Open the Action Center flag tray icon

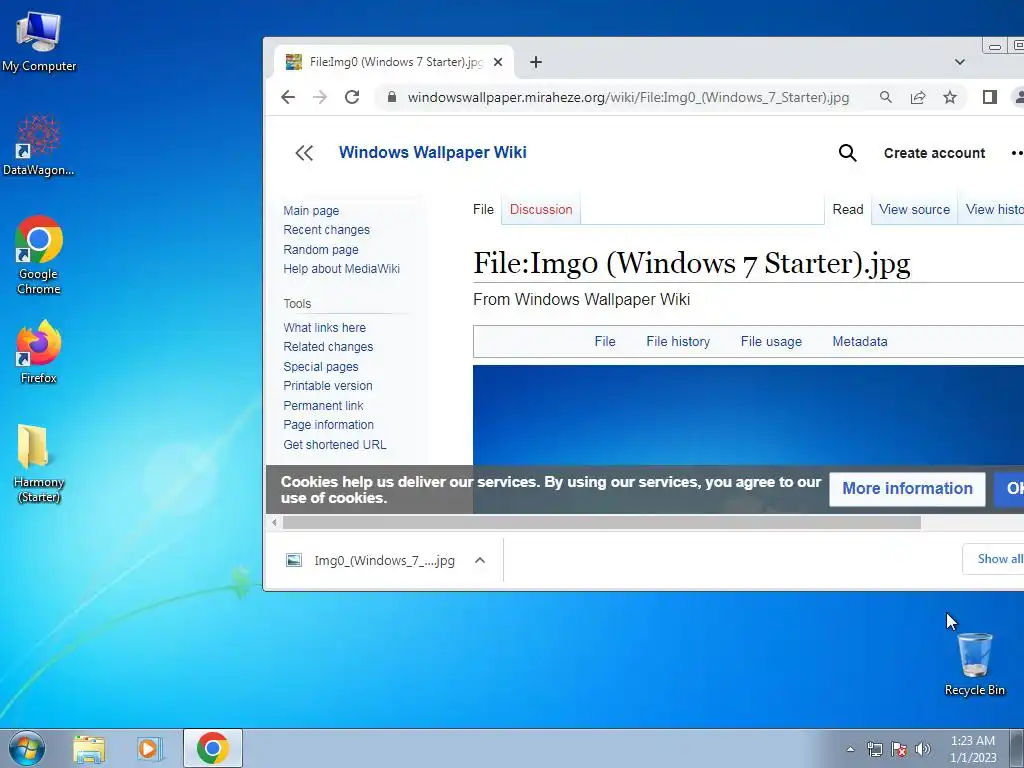899,749
